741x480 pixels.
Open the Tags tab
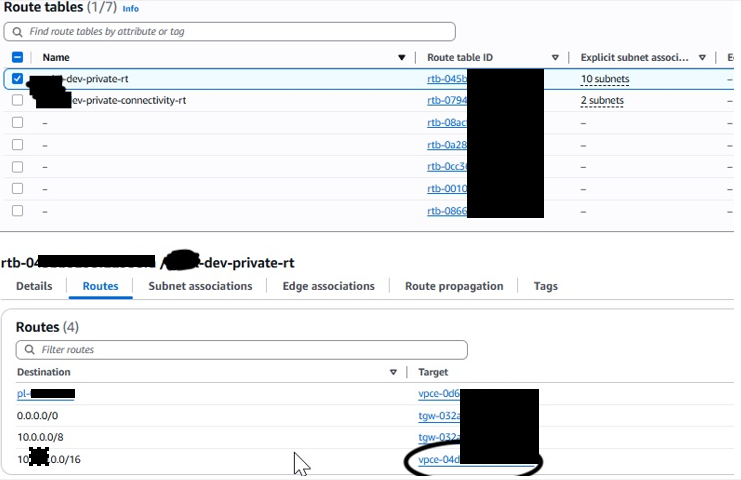pos(546,286)
